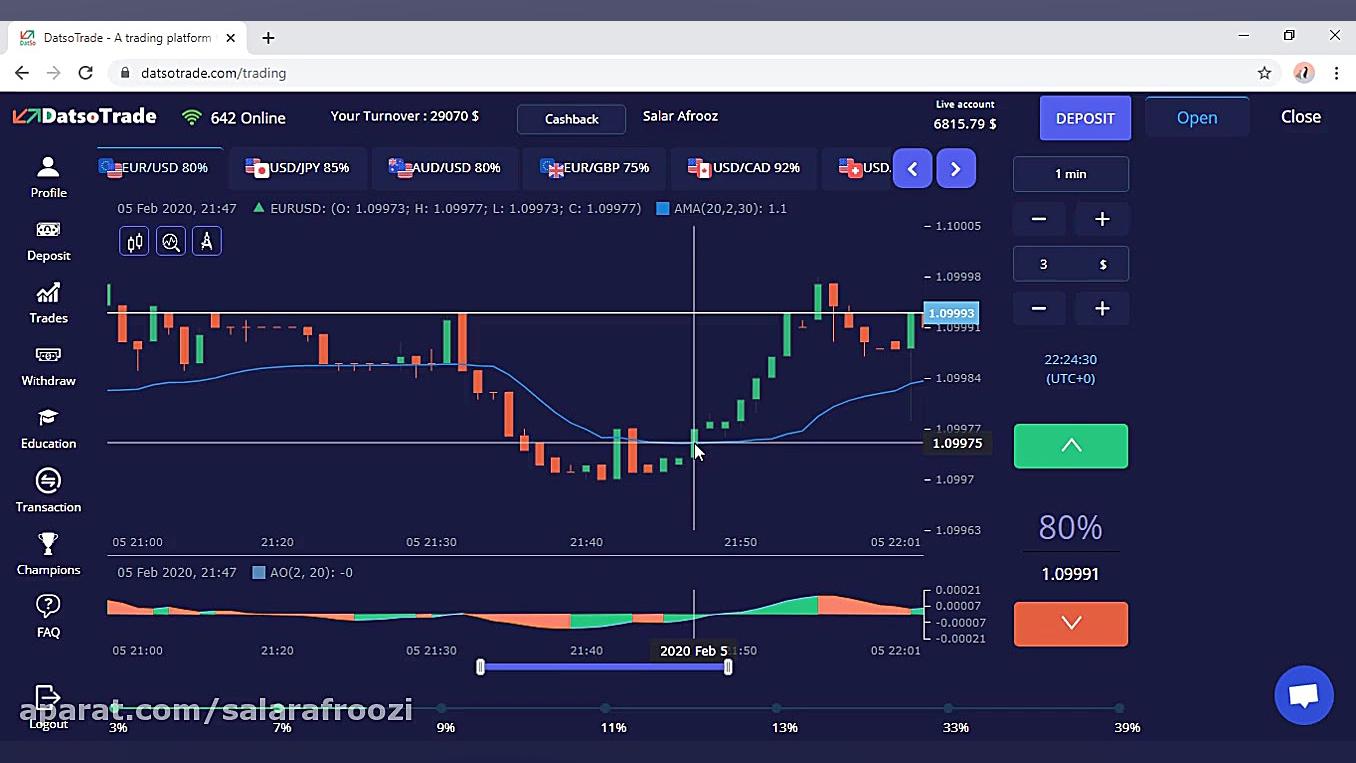Screen dimensions: 1356x763
Task: Click the datsotrade.com/trading address bar
Action: [x=680, y=73]
